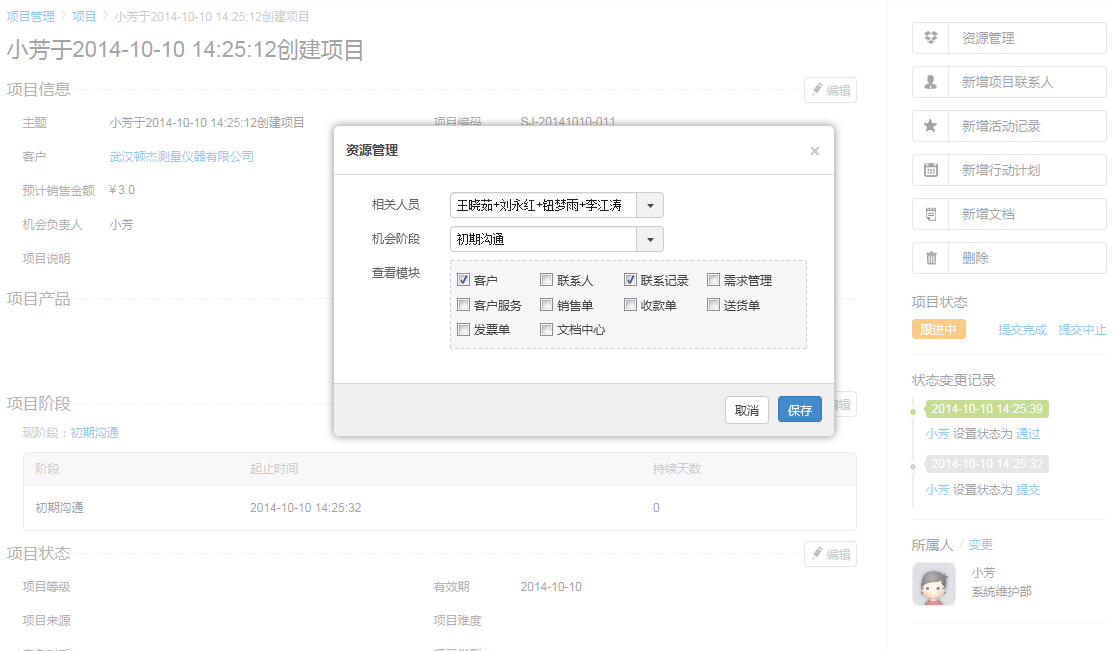
Task: Click the Dropbox-style icon beside 资源管理
Action: (931, 38)
